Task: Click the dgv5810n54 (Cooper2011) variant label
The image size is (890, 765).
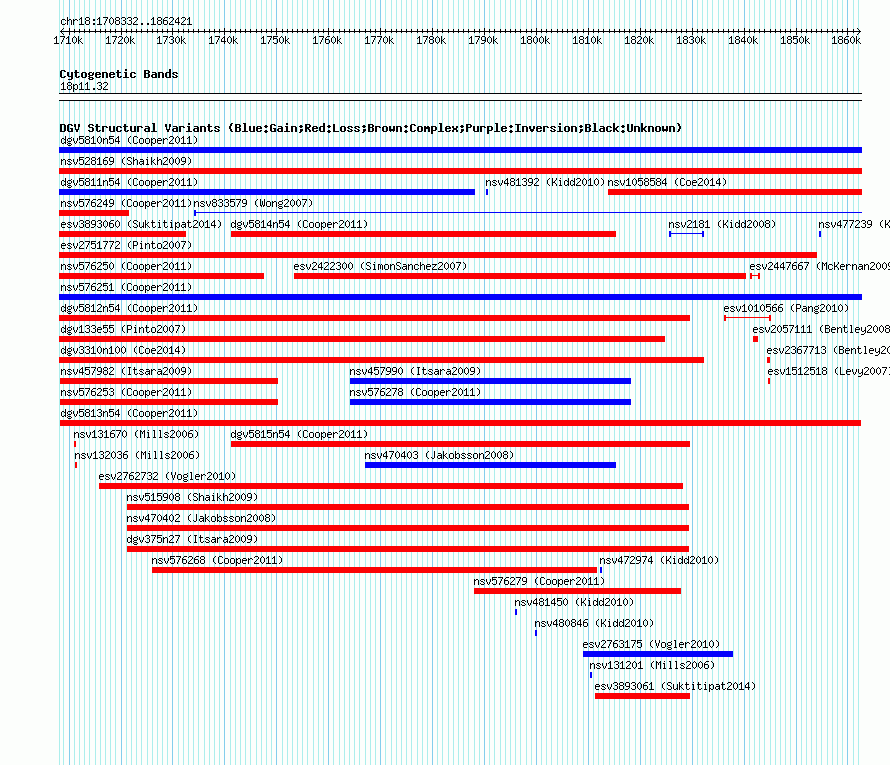Action: click(x=129, y=140)
